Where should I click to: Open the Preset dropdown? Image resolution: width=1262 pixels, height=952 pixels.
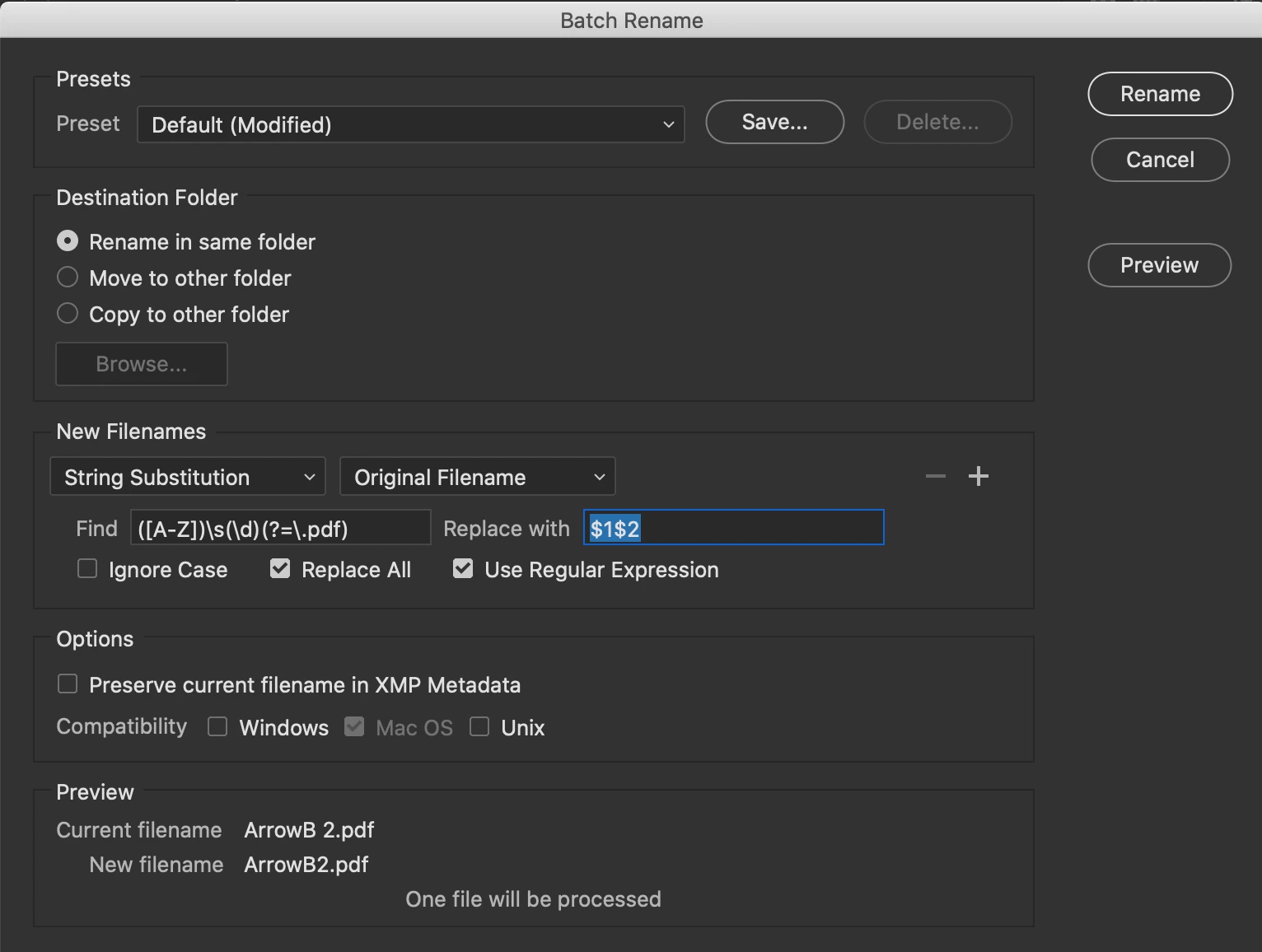[410, 124]
